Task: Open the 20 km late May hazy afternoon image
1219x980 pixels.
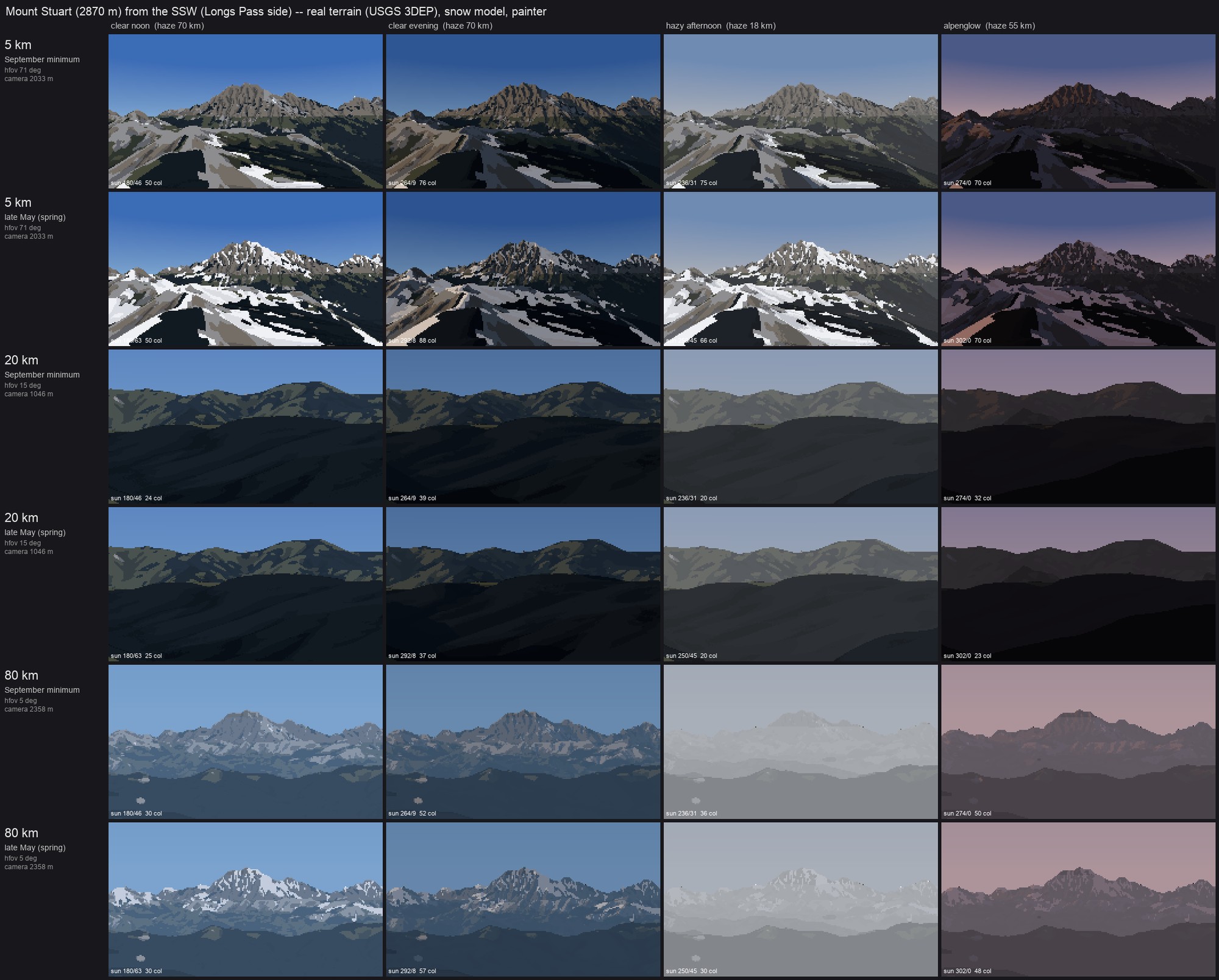Action: [x=801, y=584]
